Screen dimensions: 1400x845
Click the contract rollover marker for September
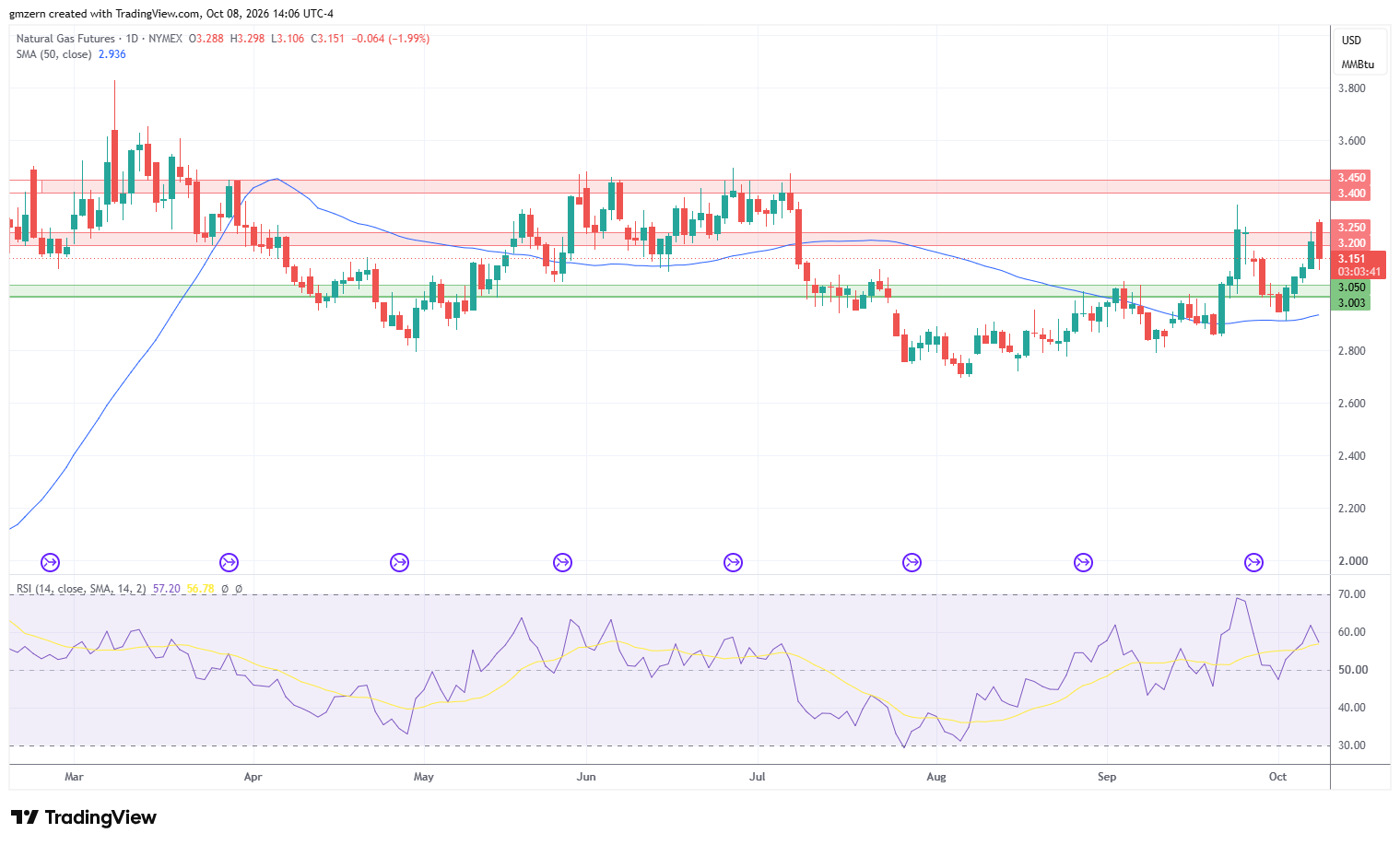1083,562
